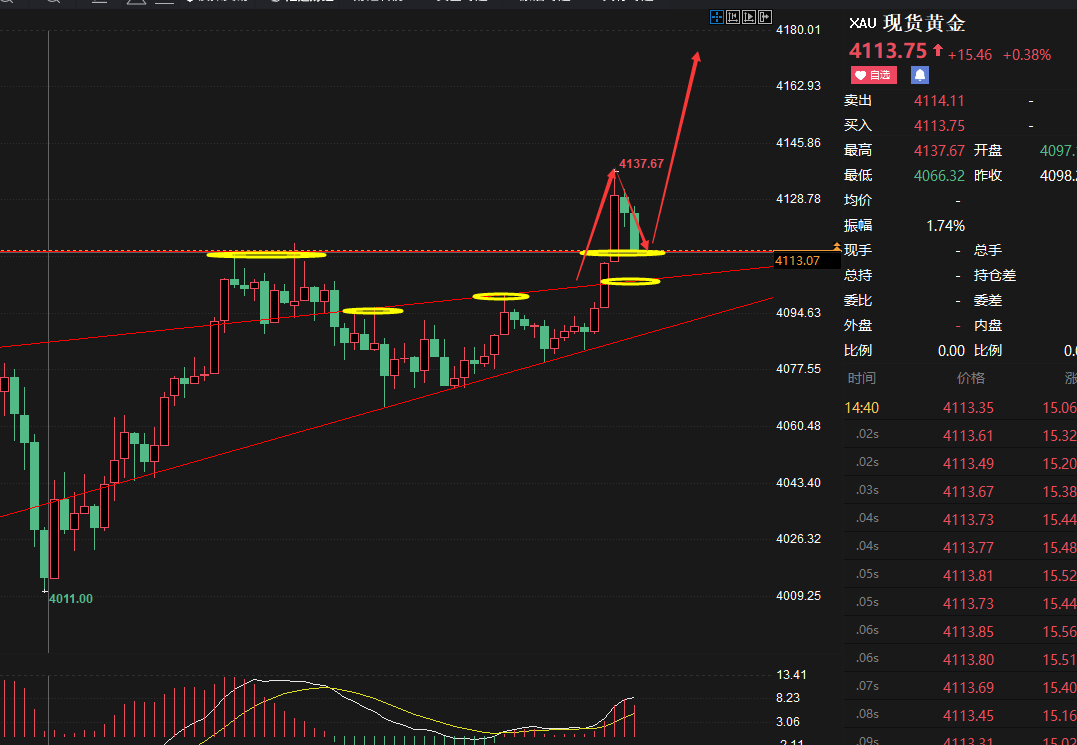Set a price alert with bell icon

[920, 75]
